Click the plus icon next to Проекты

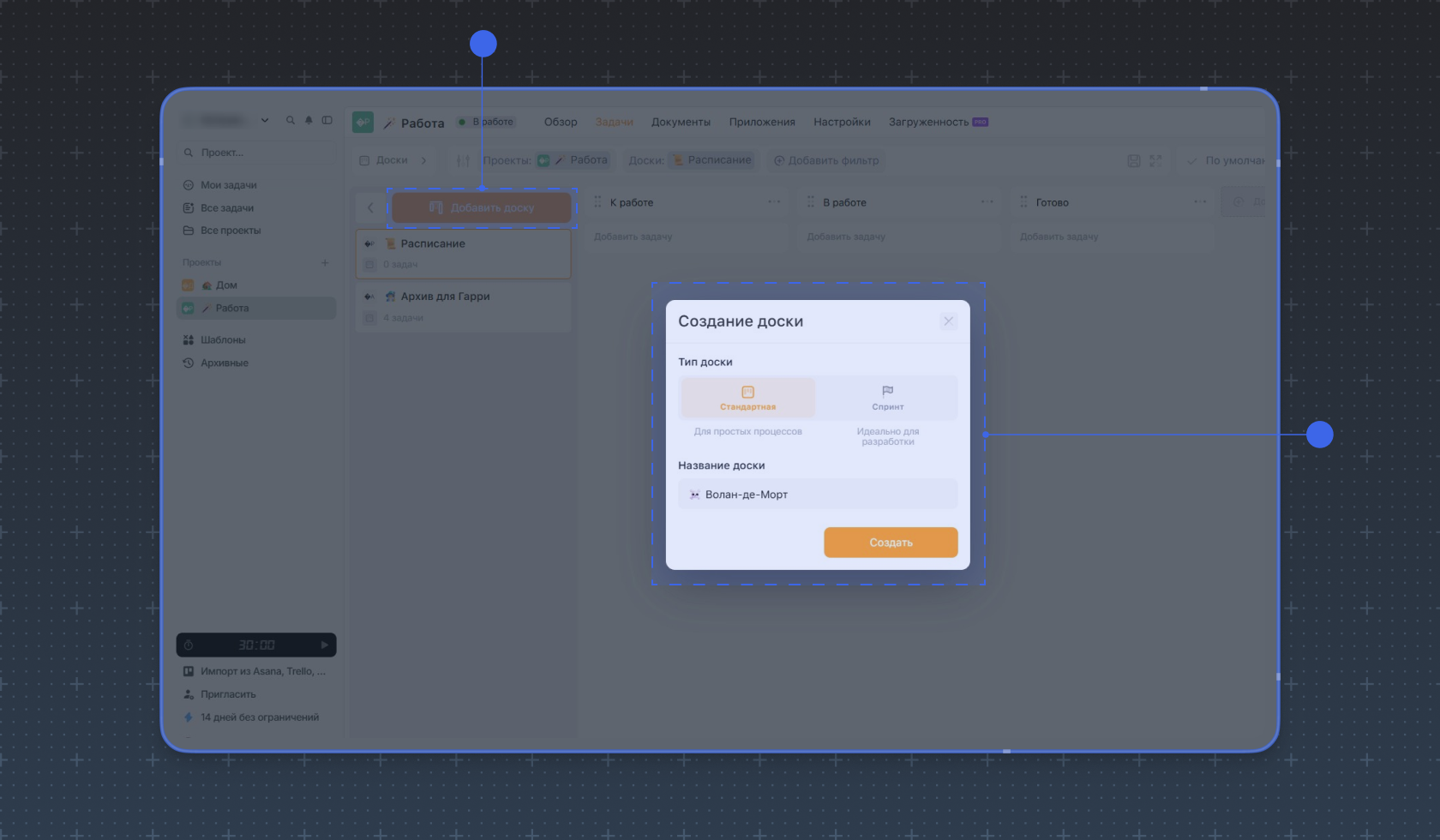point(325,262)
